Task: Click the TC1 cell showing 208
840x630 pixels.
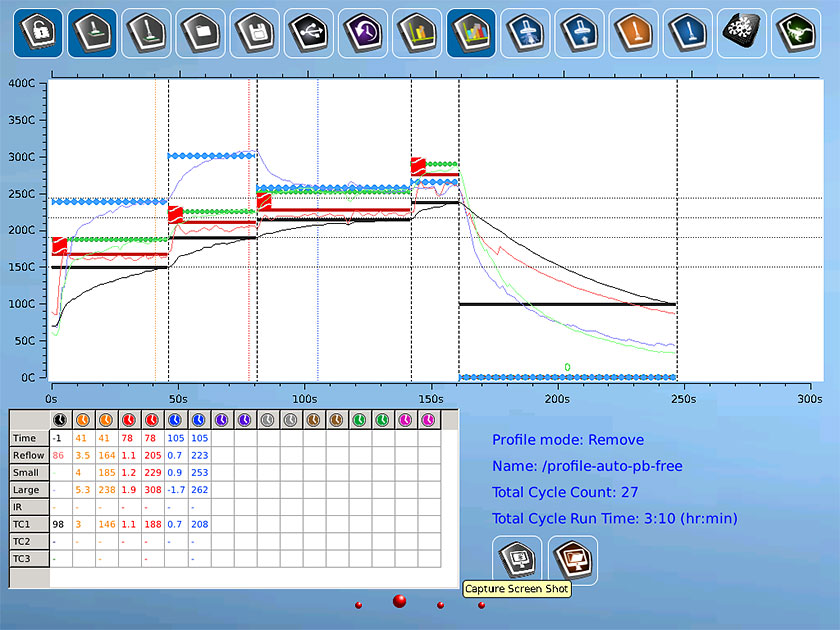Action: pos(199,524)
